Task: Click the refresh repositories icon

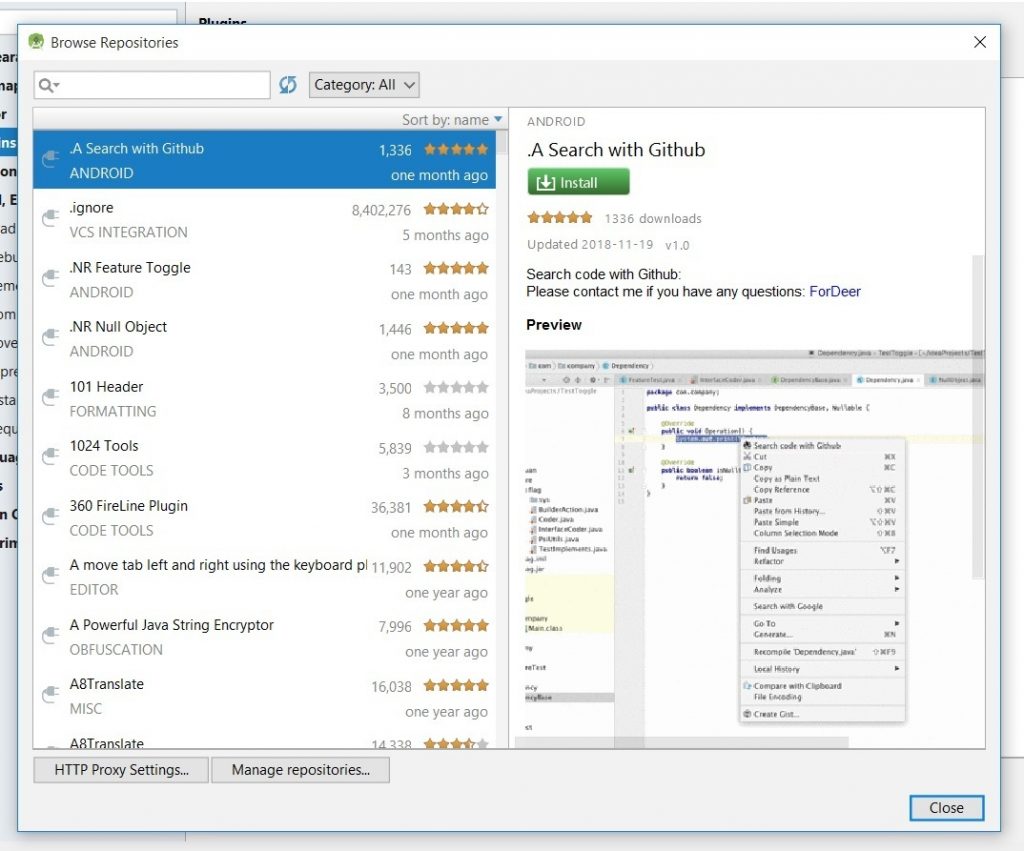Action: click(x=287, y=85)
